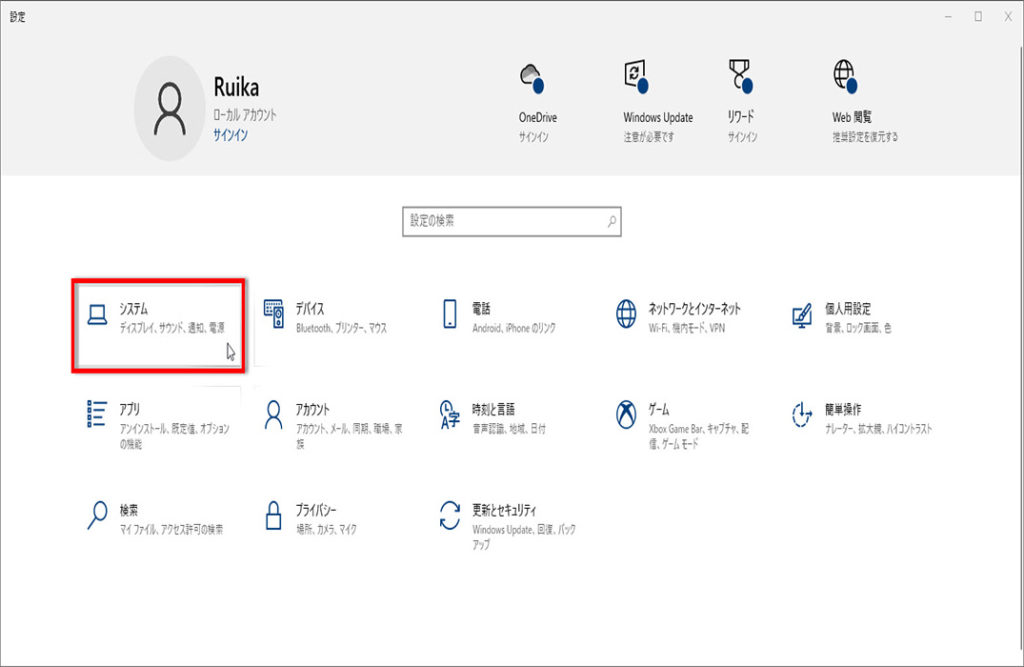Click the 検索 magnifier category icon
Screen dimensions: 1024x667
coord(97,515)
